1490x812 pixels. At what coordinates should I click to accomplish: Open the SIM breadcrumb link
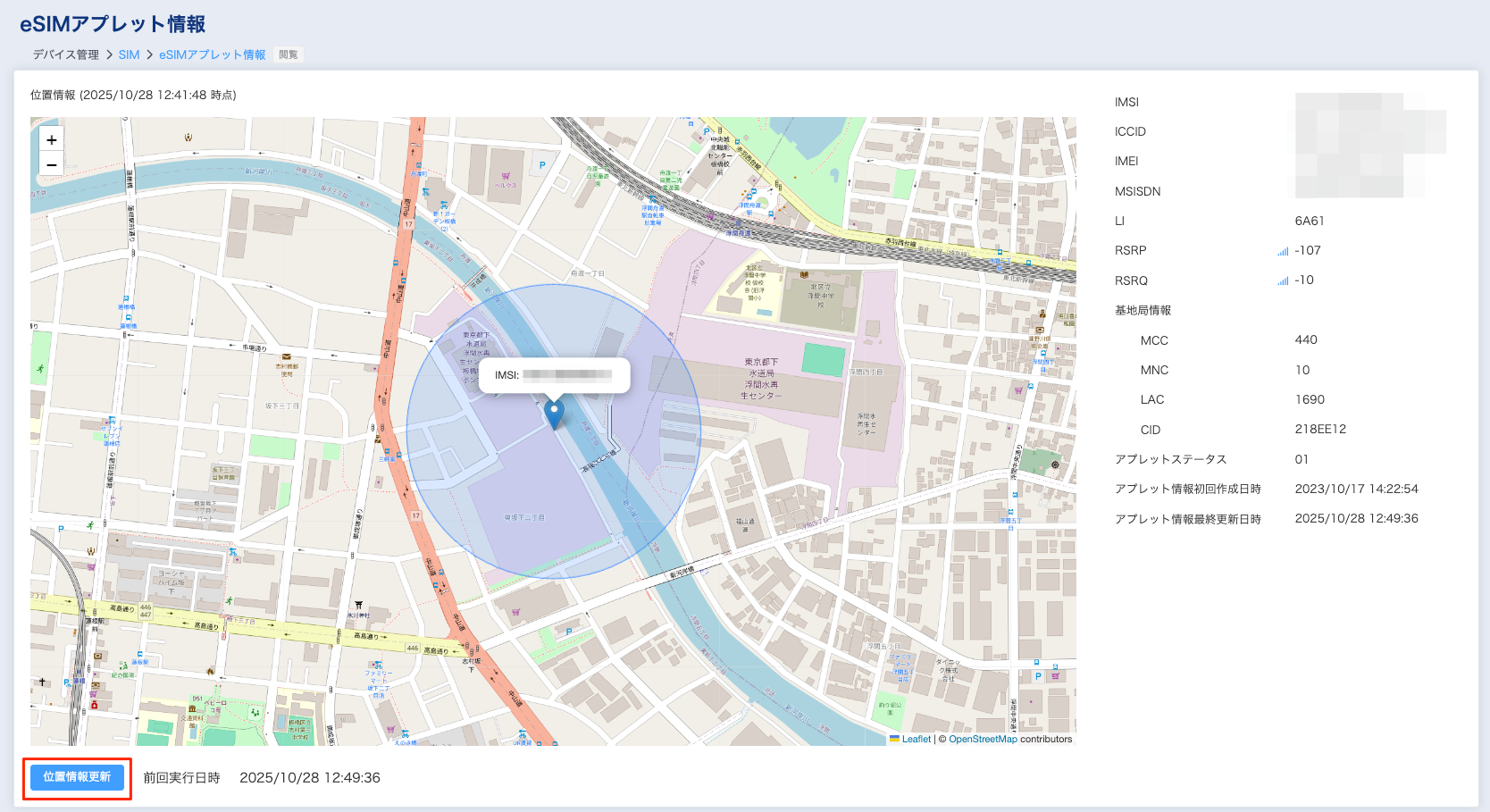click(x=129, y=54)
